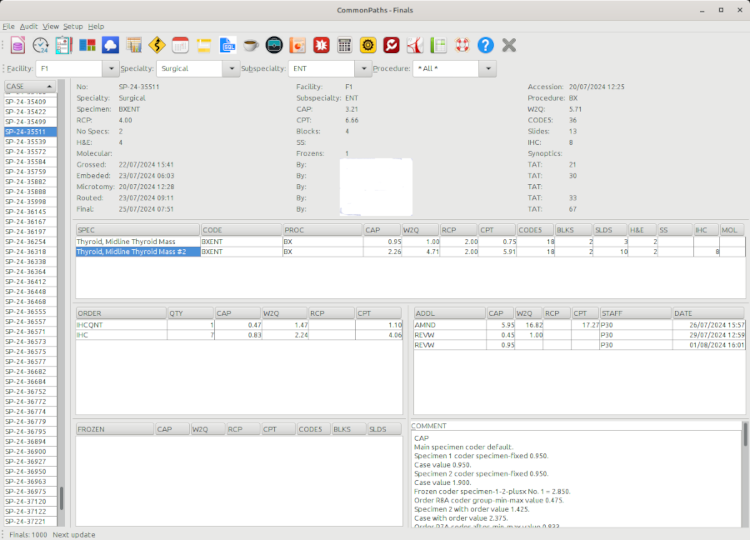The width and height of the screenshot is (750, 540).
Task: Open the 24-hour clock tool
Action: click(41, 45)
